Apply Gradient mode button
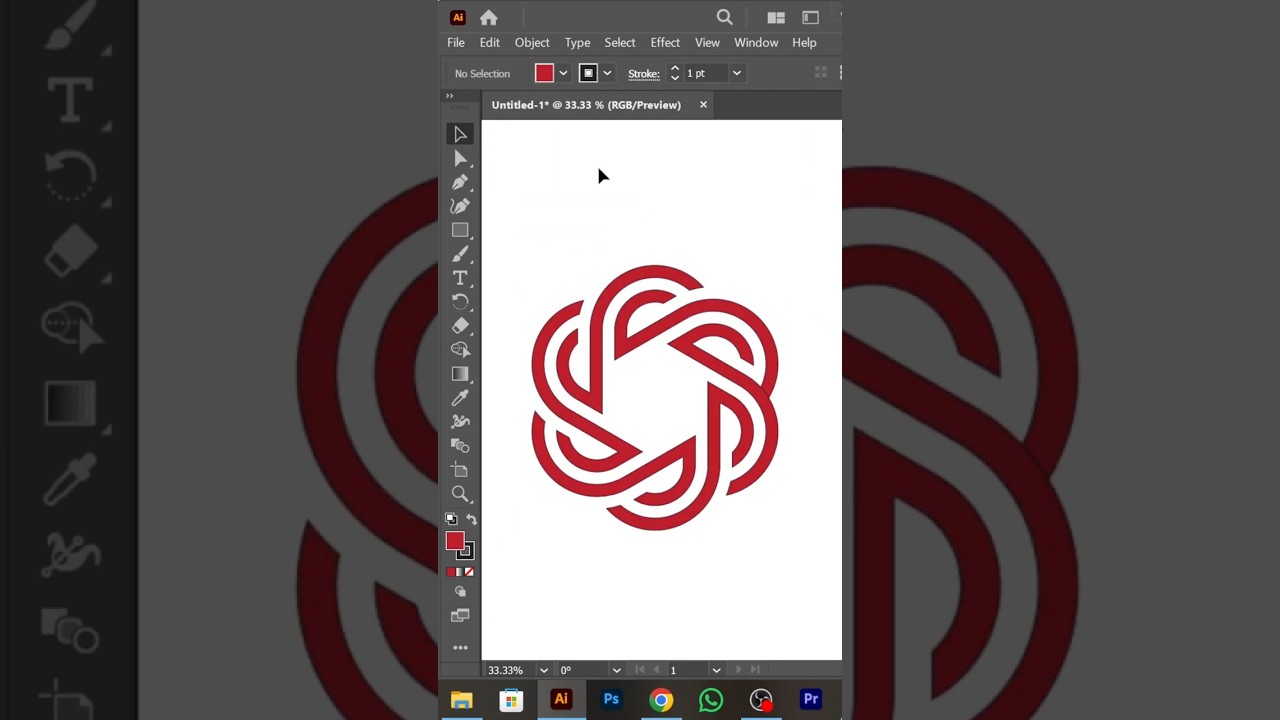The image size is (1280, 720). [460, 572]
